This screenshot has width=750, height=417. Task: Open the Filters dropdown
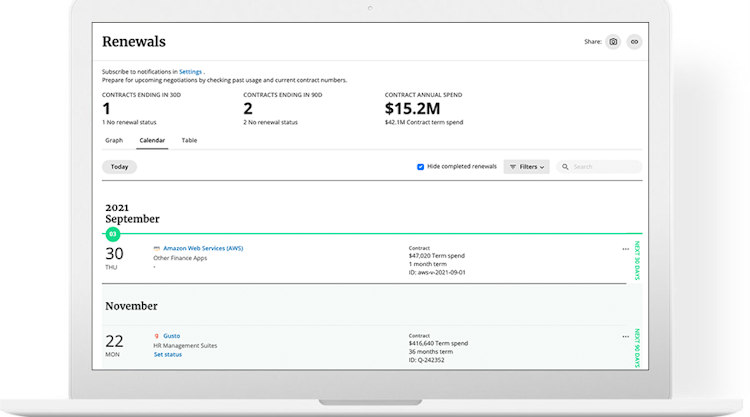(x=527, y=167)
